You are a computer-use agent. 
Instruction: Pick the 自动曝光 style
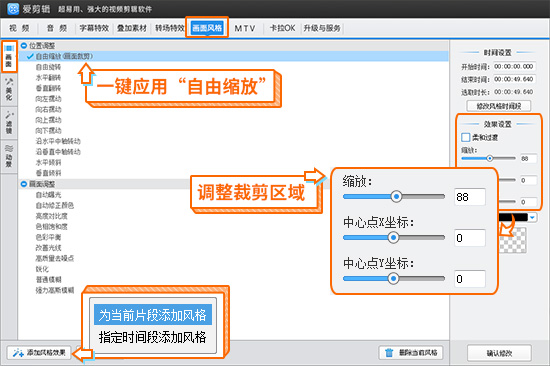coord(48,194)
